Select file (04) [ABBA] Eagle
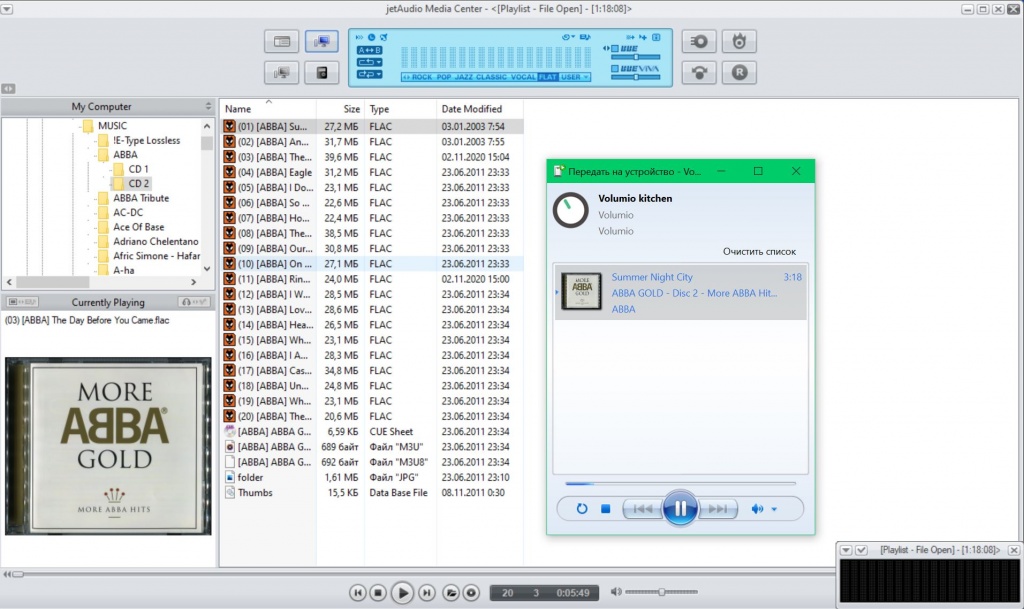The image size is (1024, 609). tap(372, 172)
